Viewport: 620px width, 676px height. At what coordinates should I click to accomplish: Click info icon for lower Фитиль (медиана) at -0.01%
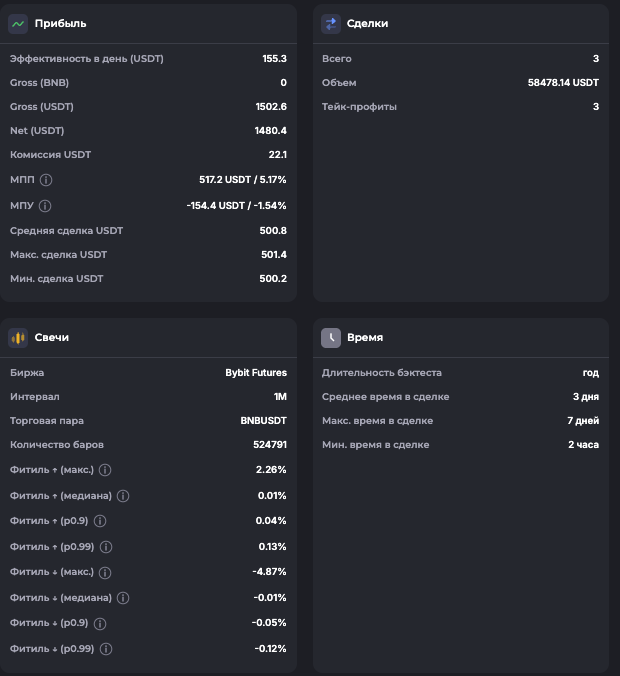(123, 598)
